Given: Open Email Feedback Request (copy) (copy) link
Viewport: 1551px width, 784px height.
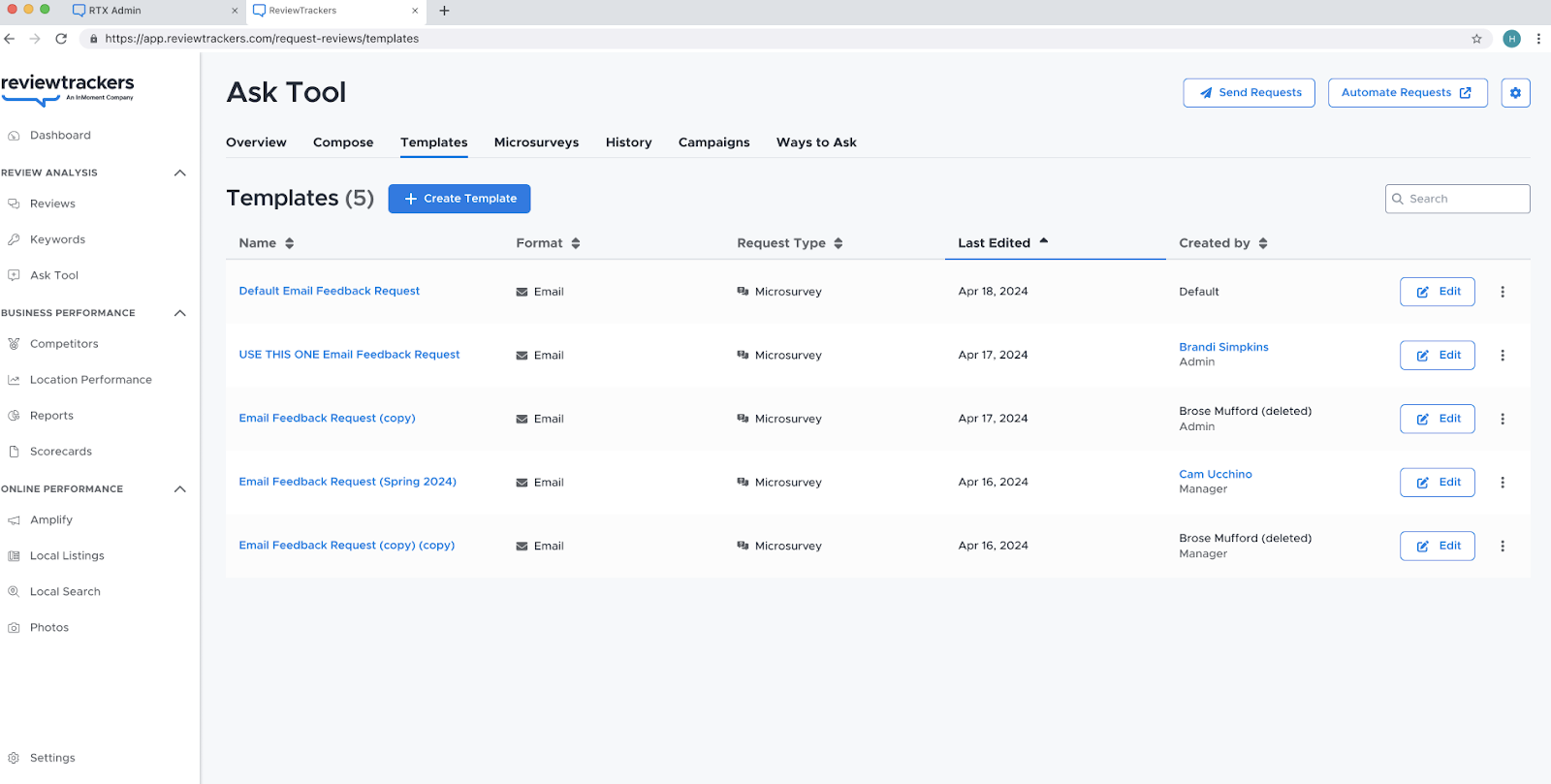Looking at the screenshot, I should (x=347, y=546).
